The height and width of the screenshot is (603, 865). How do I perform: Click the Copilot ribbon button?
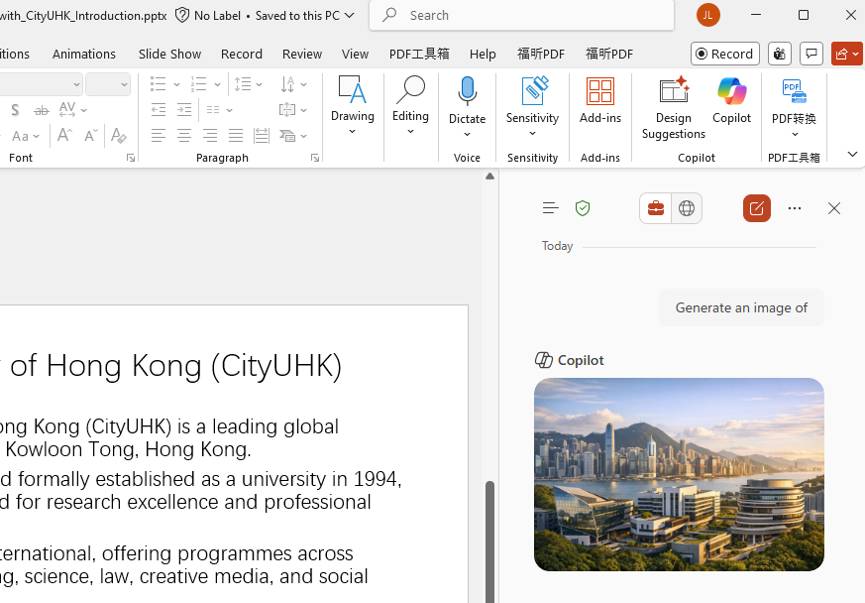(x=731, y=100)
